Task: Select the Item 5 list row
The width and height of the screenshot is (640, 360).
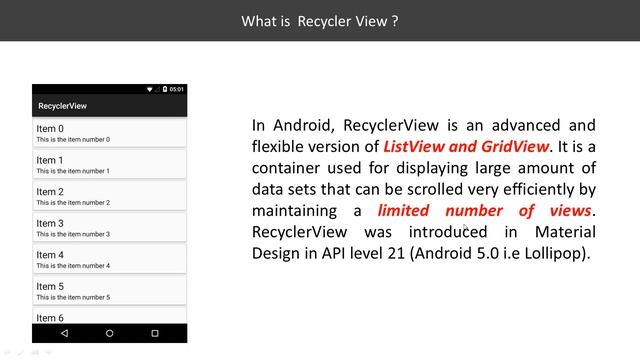Action: point(109,290)
